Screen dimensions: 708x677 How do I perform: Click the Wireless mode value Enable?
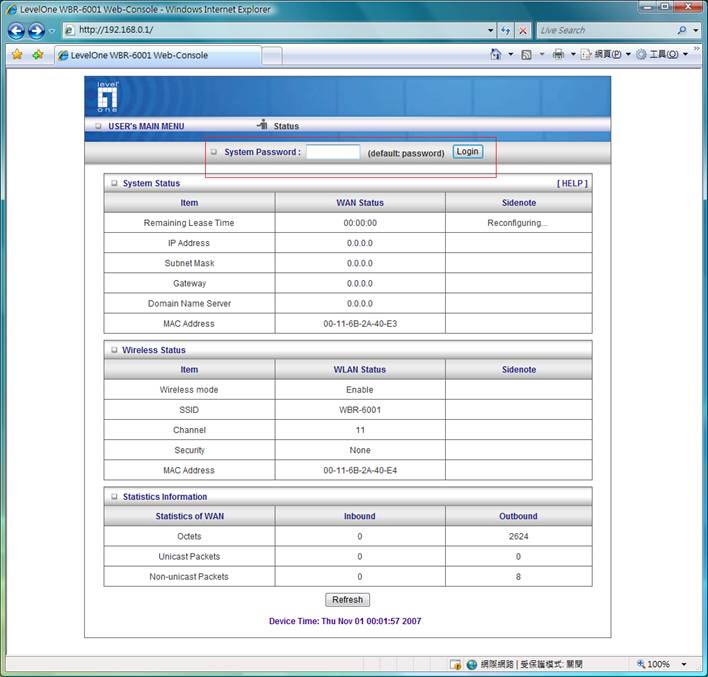[x=360, y=390]
